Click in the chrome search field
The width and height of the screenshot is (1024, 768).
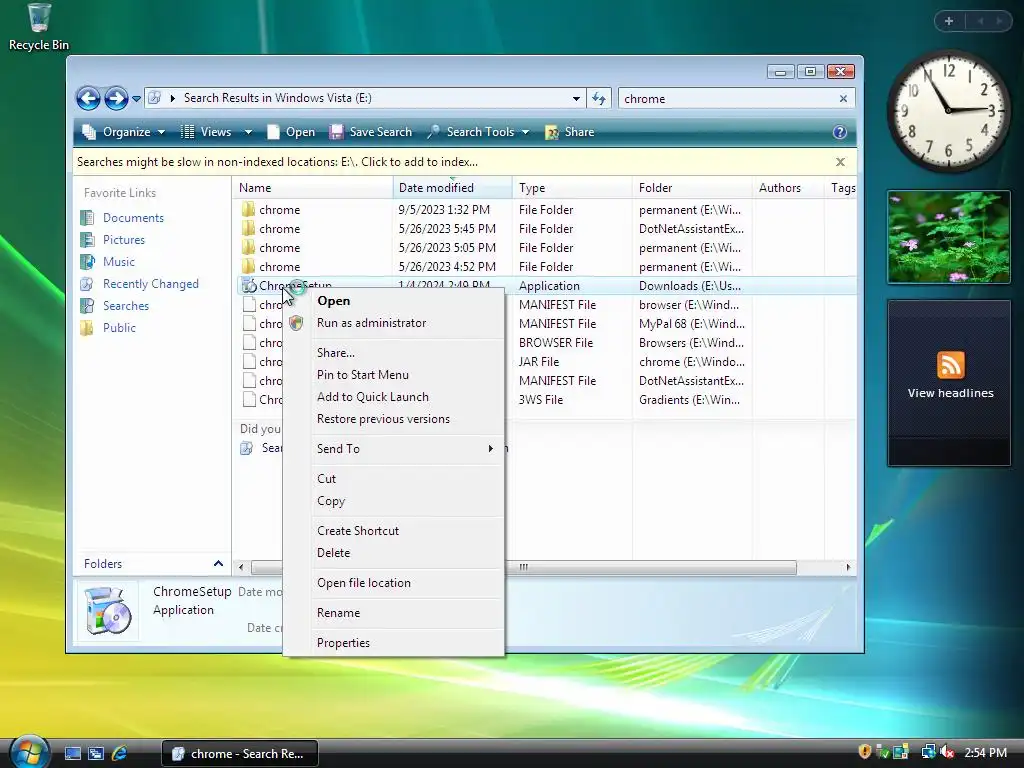pyautogui.click(x=728, y=99)
